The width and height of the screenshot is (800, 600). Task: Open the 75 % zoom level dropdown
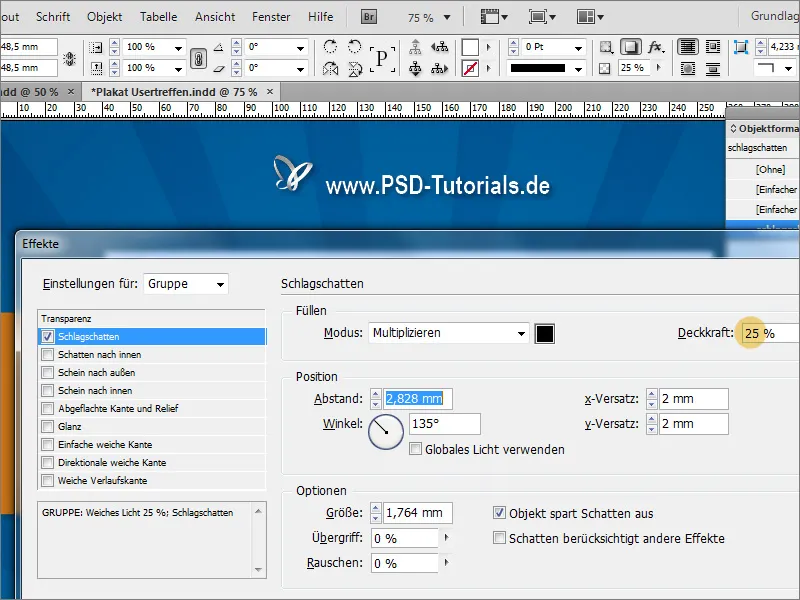coord(447,17)
